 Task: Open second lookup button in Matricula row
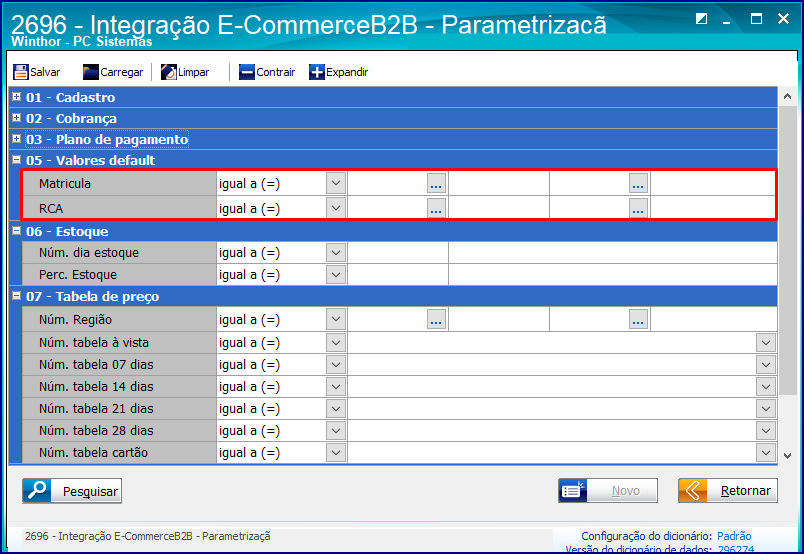tap(638, 184)
